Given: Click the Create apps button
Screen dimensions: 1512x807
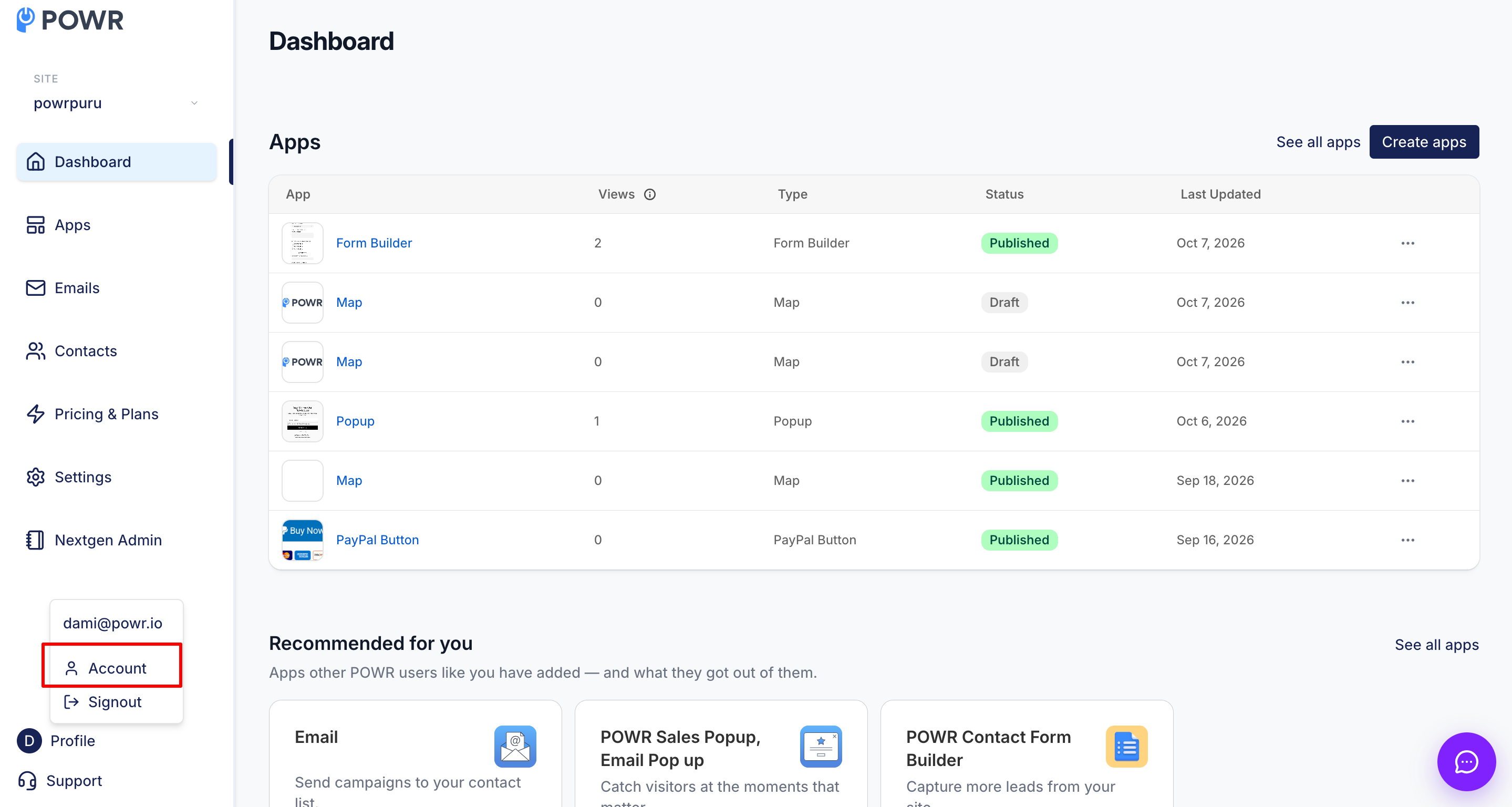Looking at the screenshot, I should click(1424, 142).
